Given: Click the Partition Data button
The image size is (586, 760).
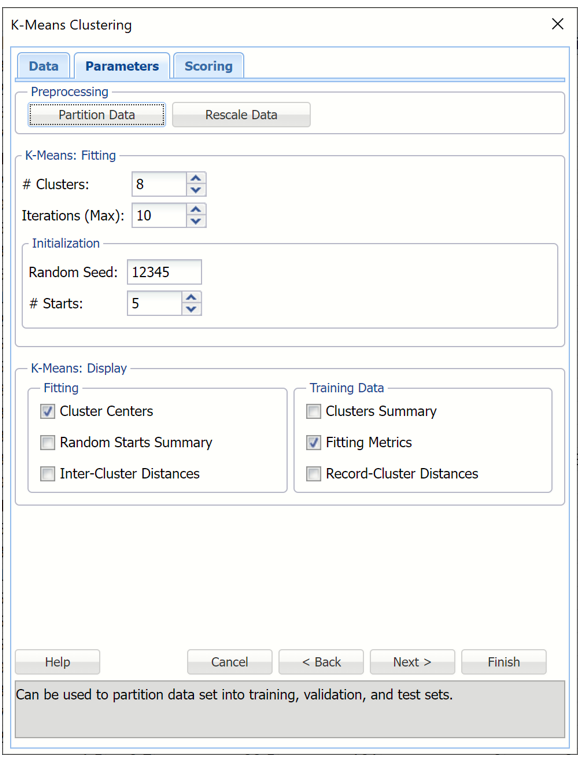Looking at the screenshot, I should [97, 115].
